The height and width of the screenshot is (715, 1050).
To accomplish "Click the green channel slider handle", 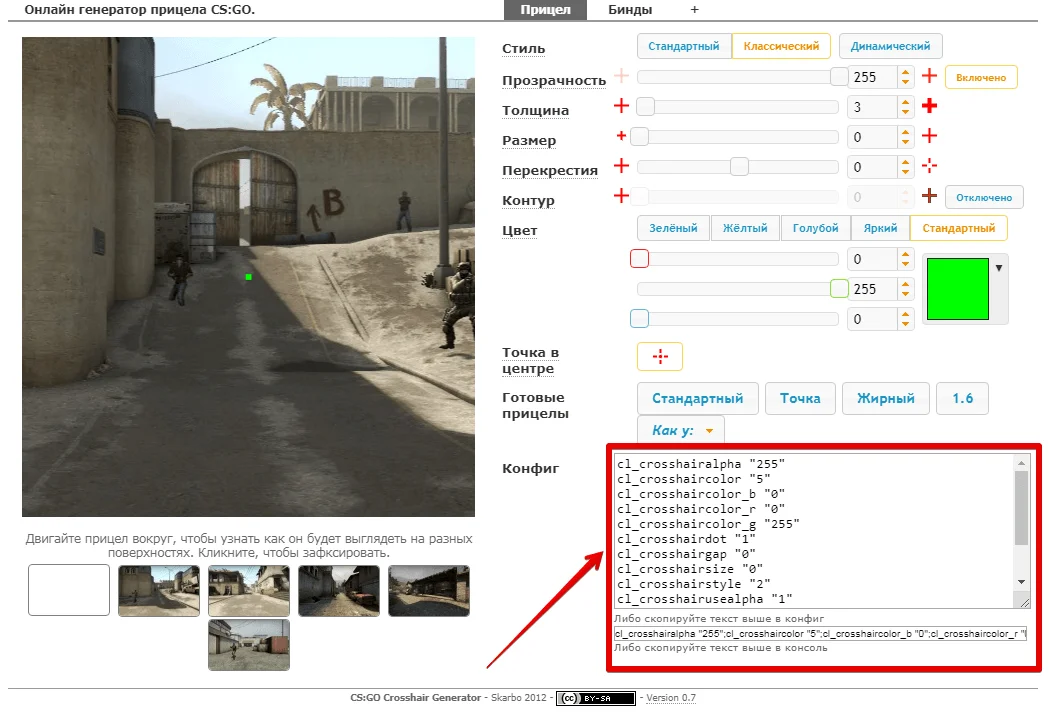I will [x=839, y=289].
